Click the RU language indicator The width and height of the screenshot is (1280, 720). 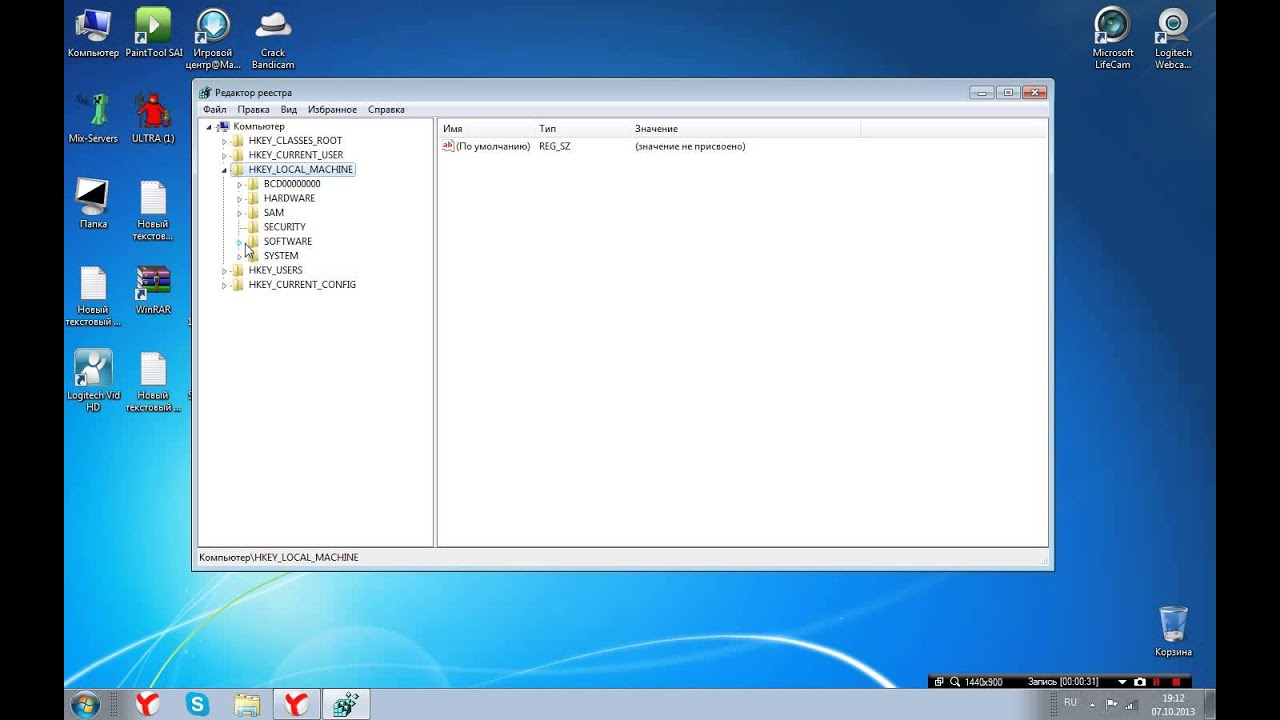pos(1070,703)
